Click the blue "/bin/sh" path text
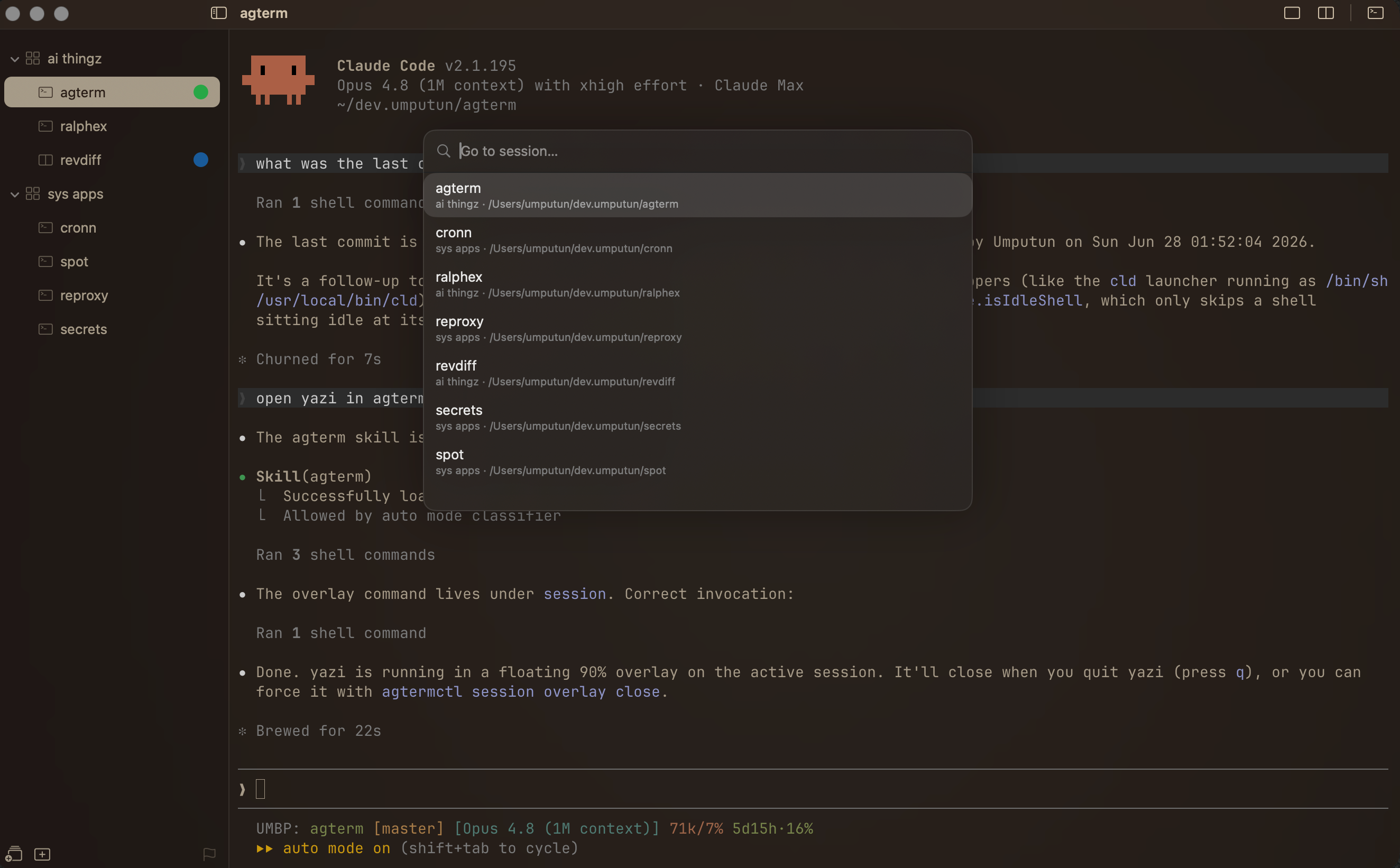The width and height of the screenshot is (1400, 868). [x=1357, y=281]
